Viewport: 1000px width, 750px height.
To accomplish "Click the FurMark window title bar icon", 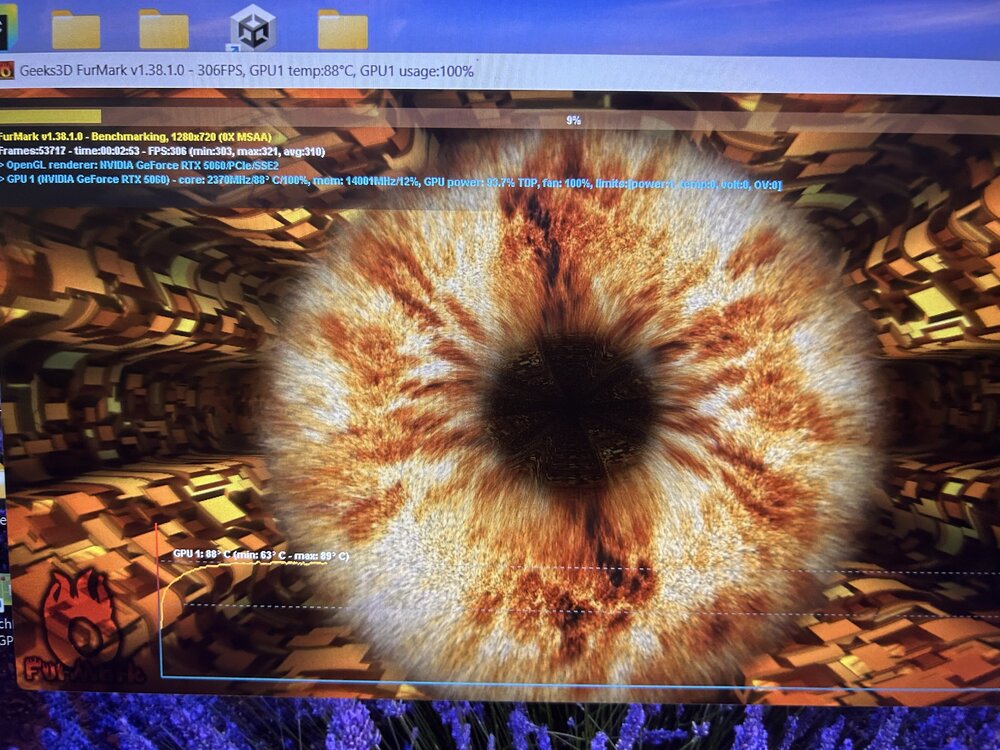I will [6, 70].
